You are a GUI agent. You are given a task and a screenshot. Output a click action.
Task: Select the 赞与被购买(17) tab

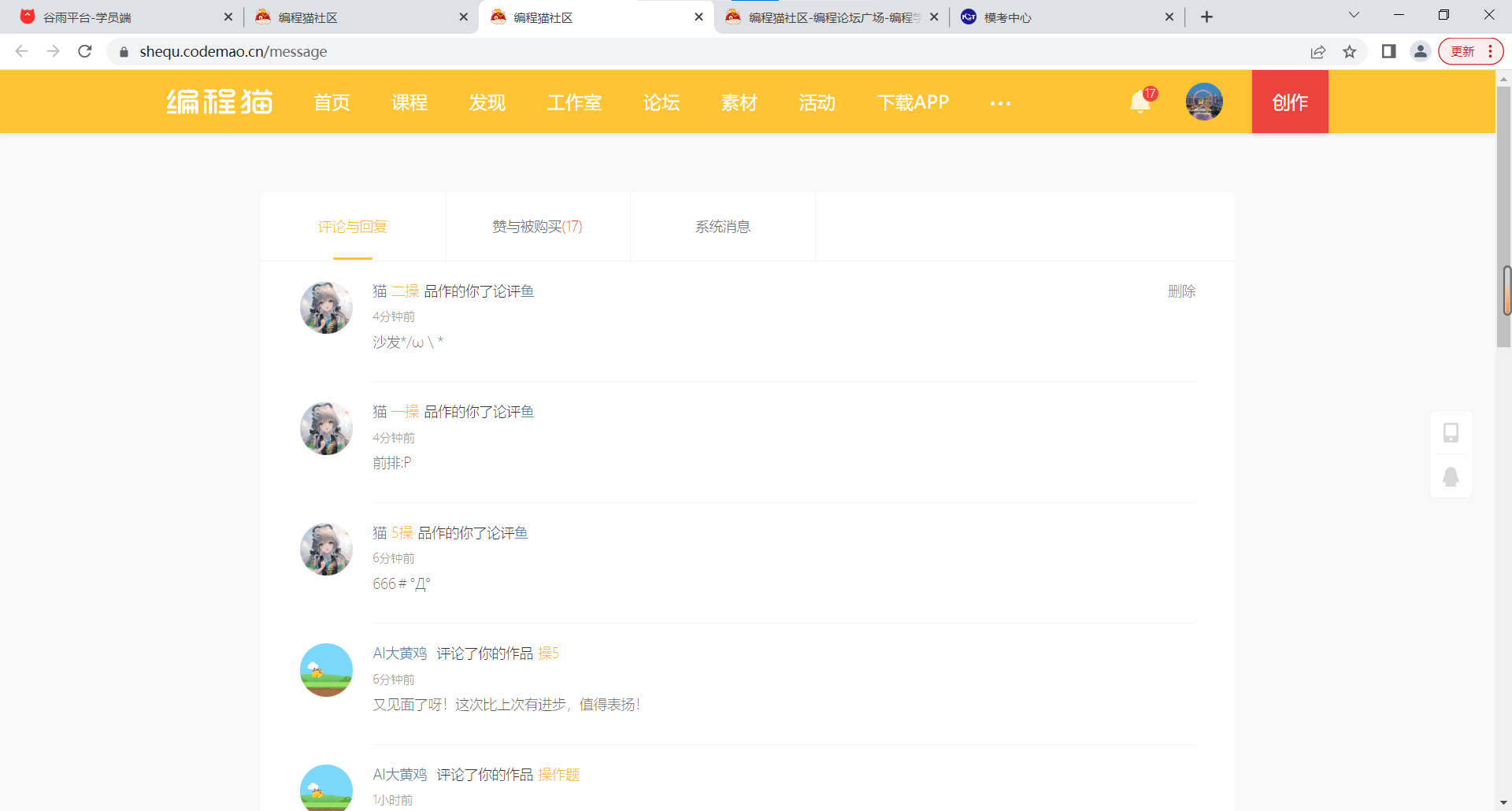click(538, 227)
